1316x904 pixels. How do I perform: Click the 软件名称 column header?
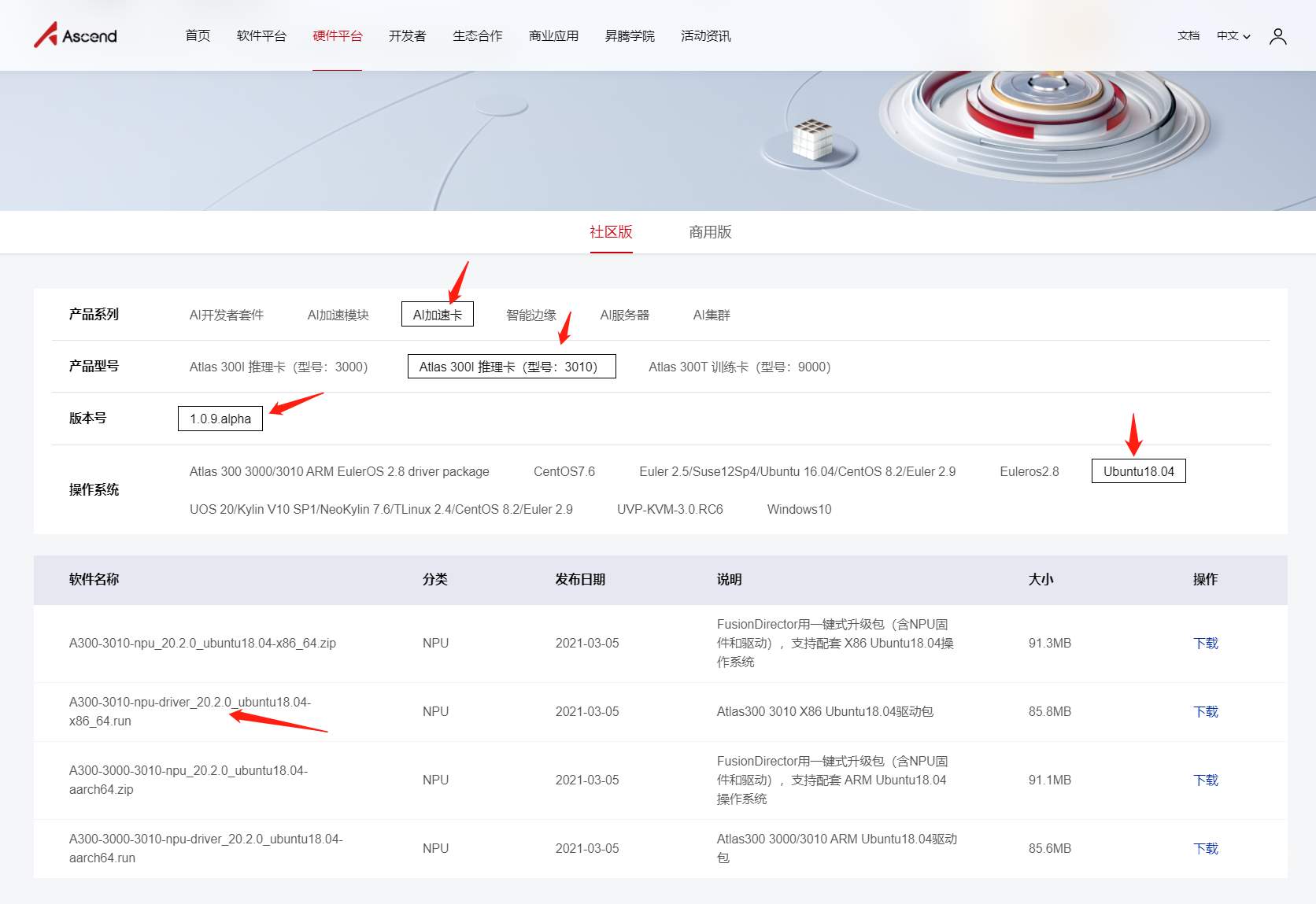pos(94,579)
